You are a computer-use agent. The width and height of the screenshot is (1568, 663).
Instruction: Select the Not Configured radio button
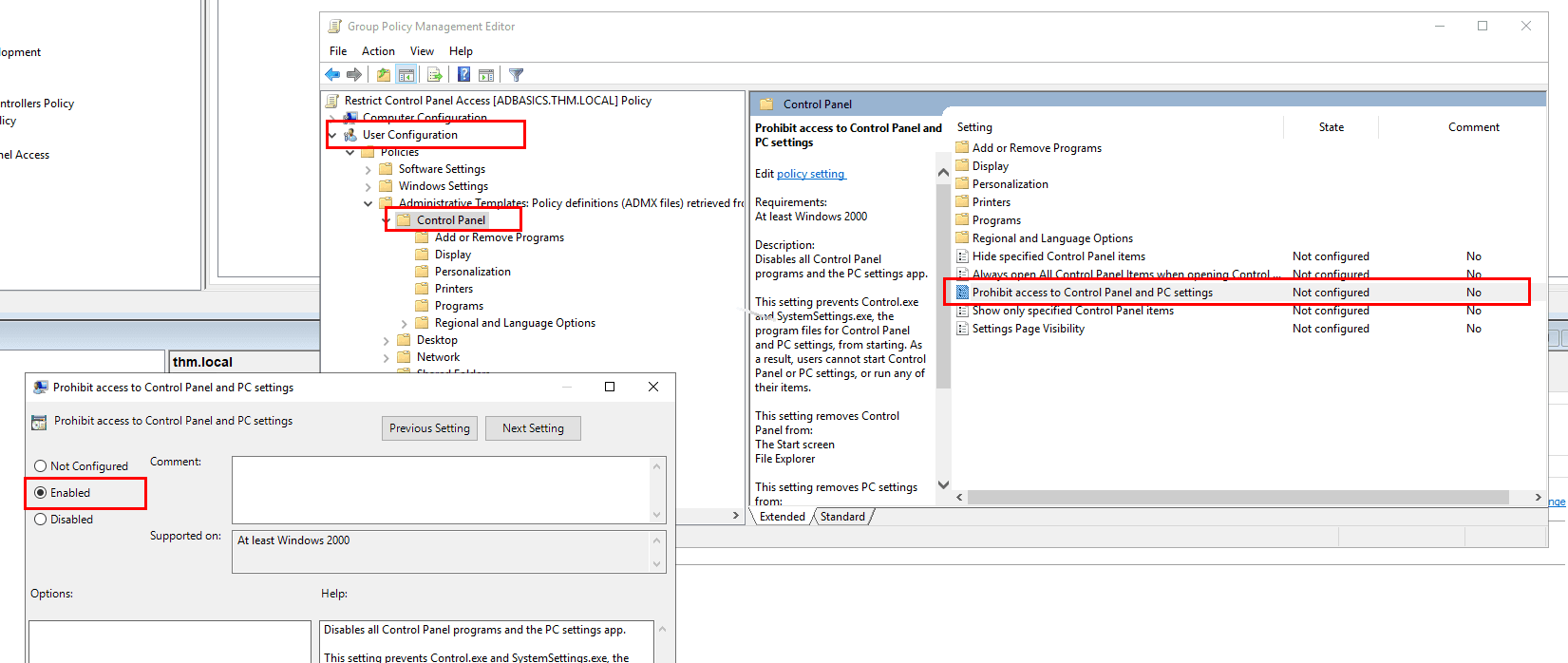(x=41, y=466)
